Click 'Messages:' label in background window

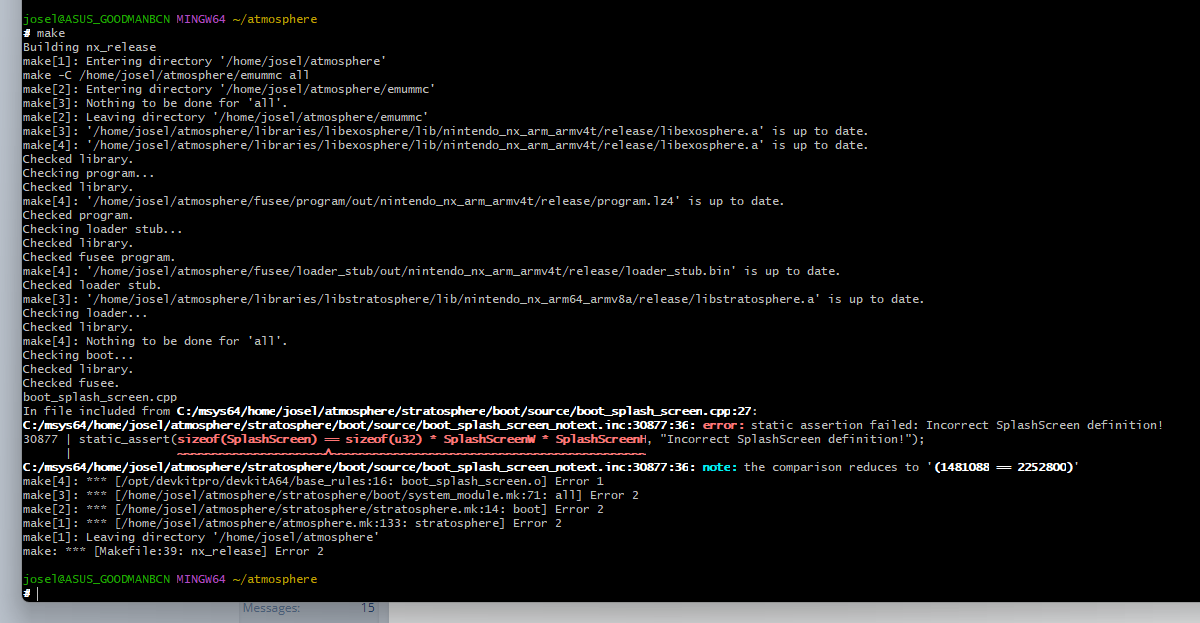pyautogui.click(x=271, y=607)
